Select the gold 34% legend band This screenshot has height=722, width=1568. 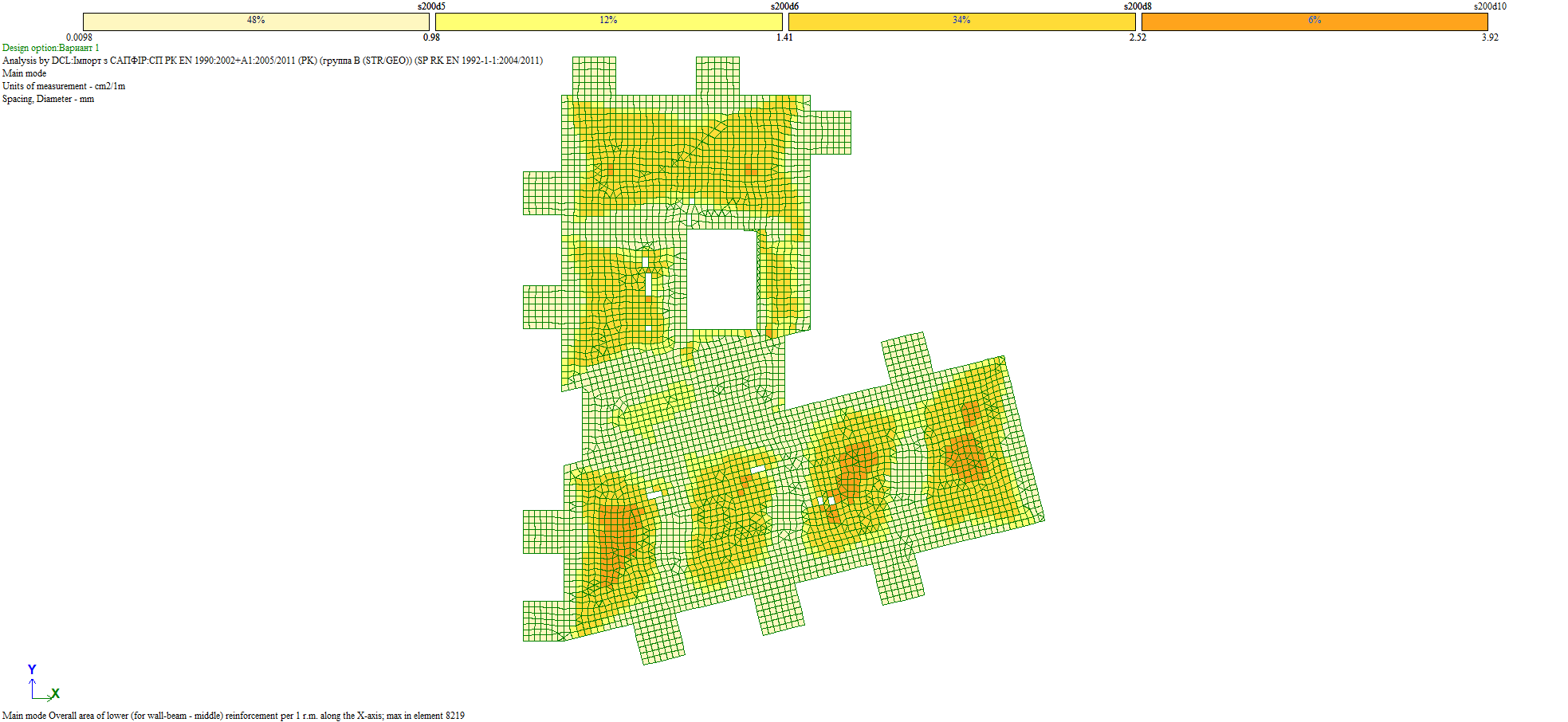pyautogui.click(x=961, y=22)
